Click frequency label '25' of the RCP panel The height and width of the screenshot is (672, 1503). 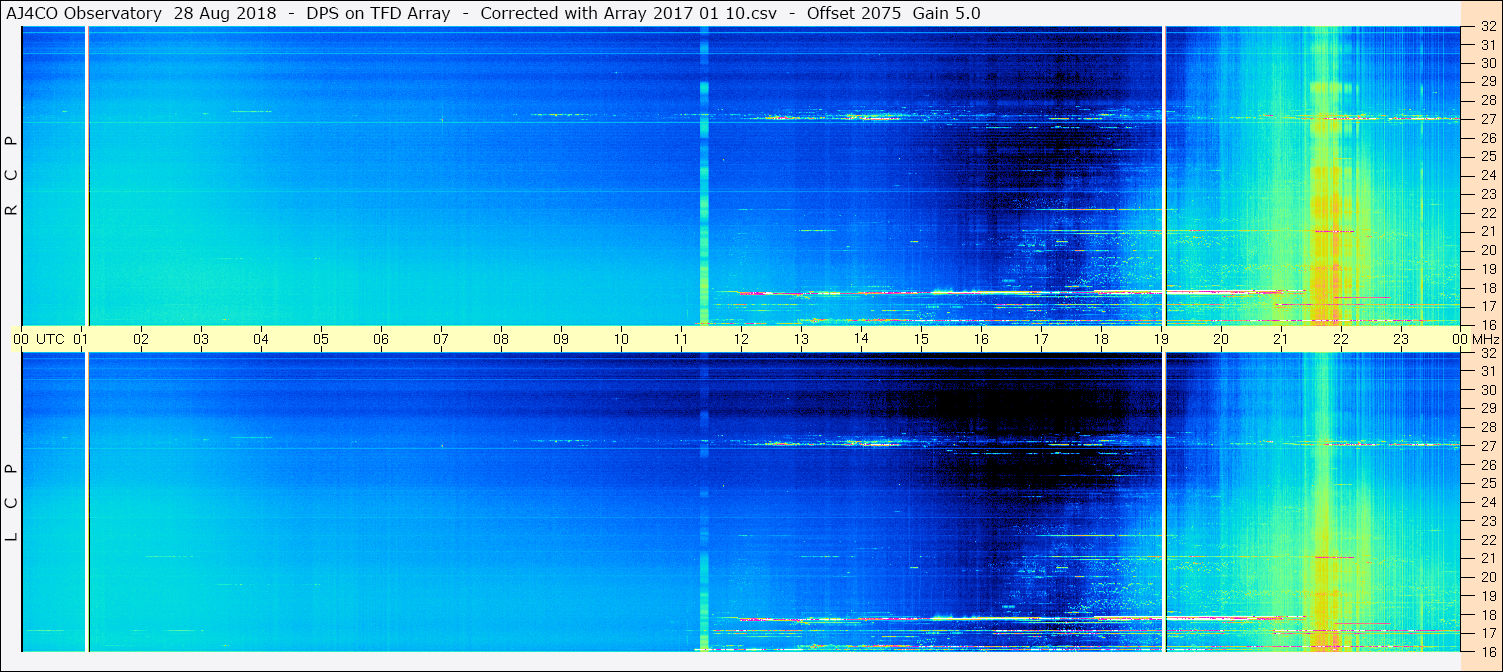(x=1488, y=157)
